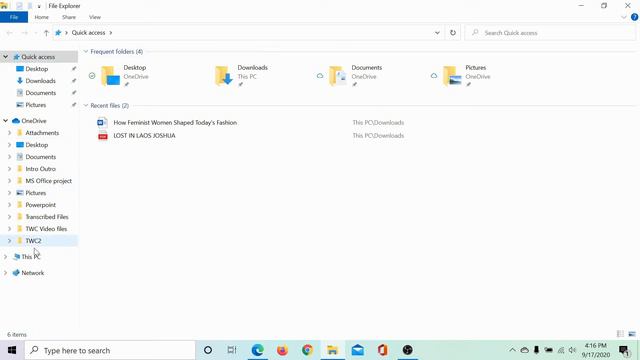Image resolution: width=640 pixels, height=360 pixels.
Task: Open the address bar history dropdown
Action: [x=437, y=33]
